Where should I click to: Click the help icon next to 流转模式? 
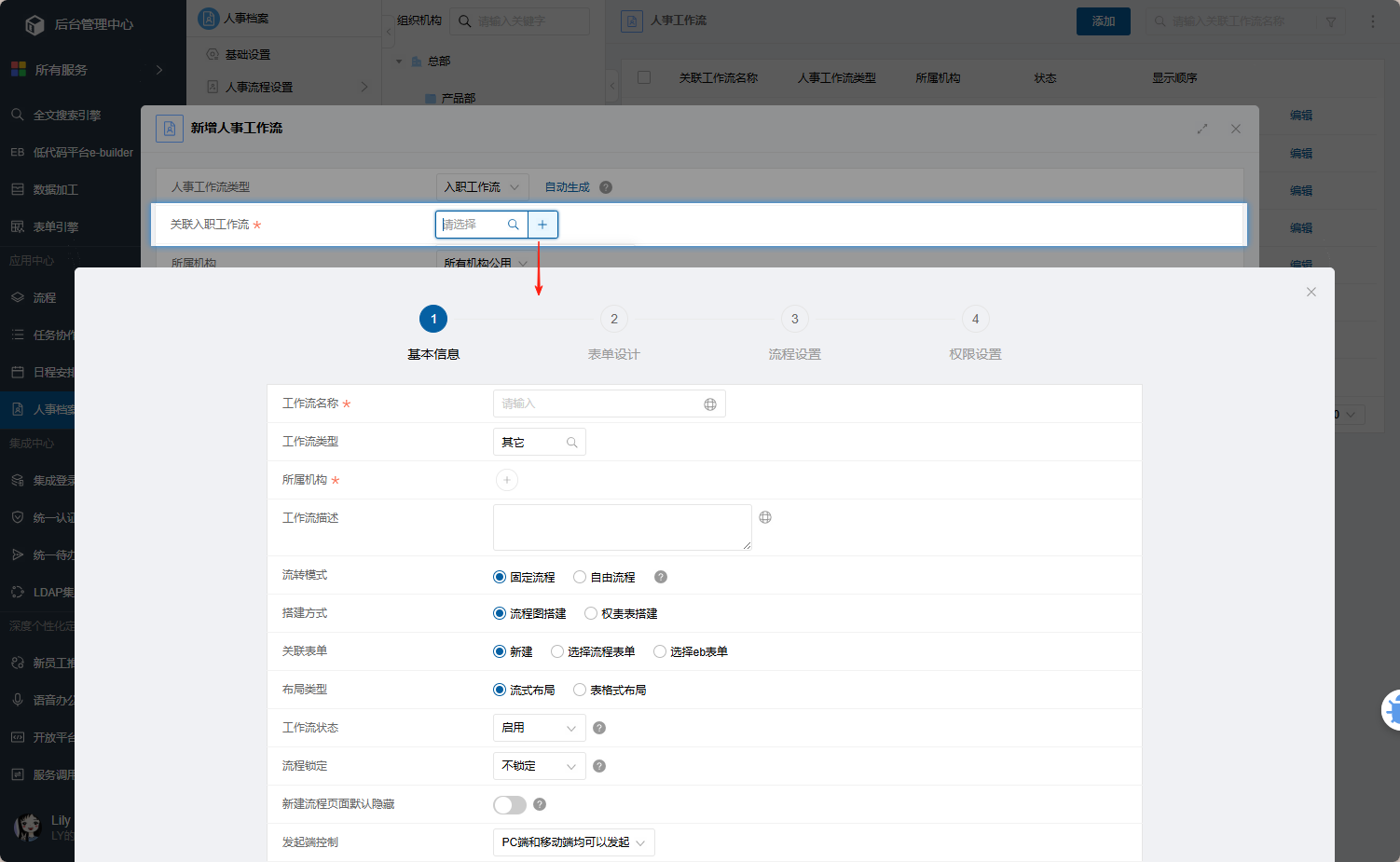(661, 577)
